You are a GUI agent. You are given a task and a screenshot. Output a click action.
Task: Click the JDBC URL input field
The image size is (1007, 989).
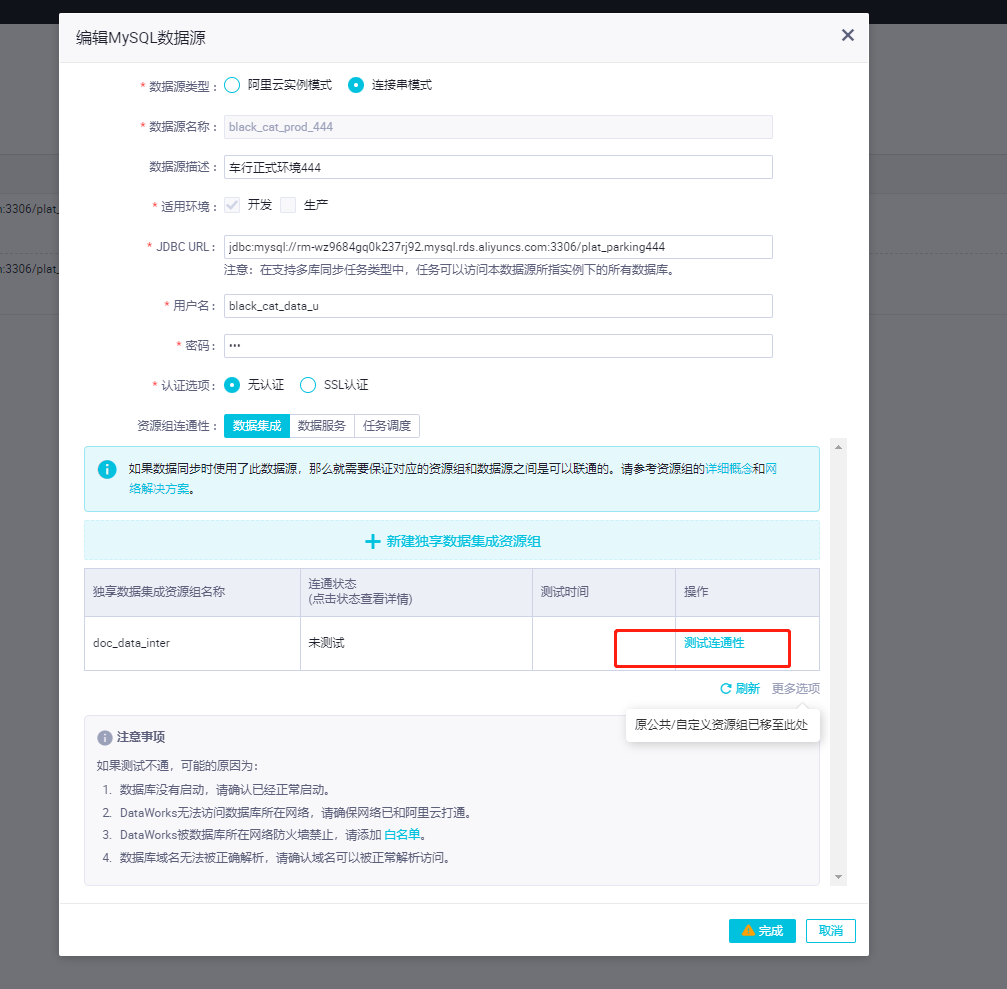click(498, 247)
